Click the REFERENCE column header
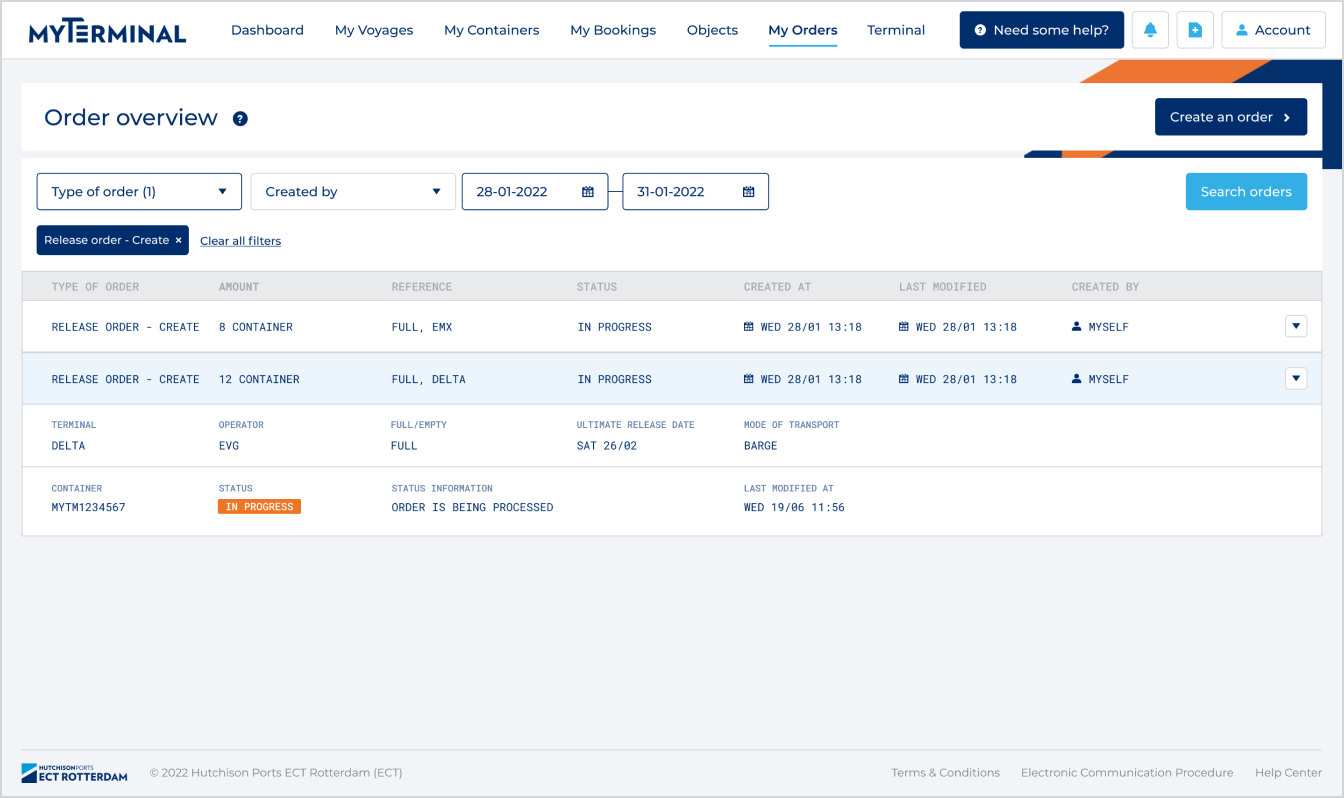This screenshot has height=798, width=1344. point(422,287)
